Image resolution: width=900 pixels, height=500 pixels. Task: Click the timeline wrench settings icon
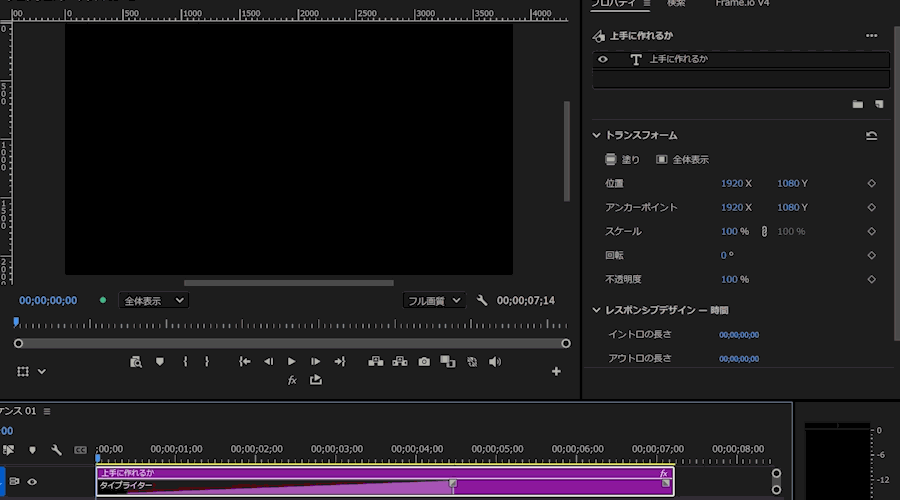[56, 450]
